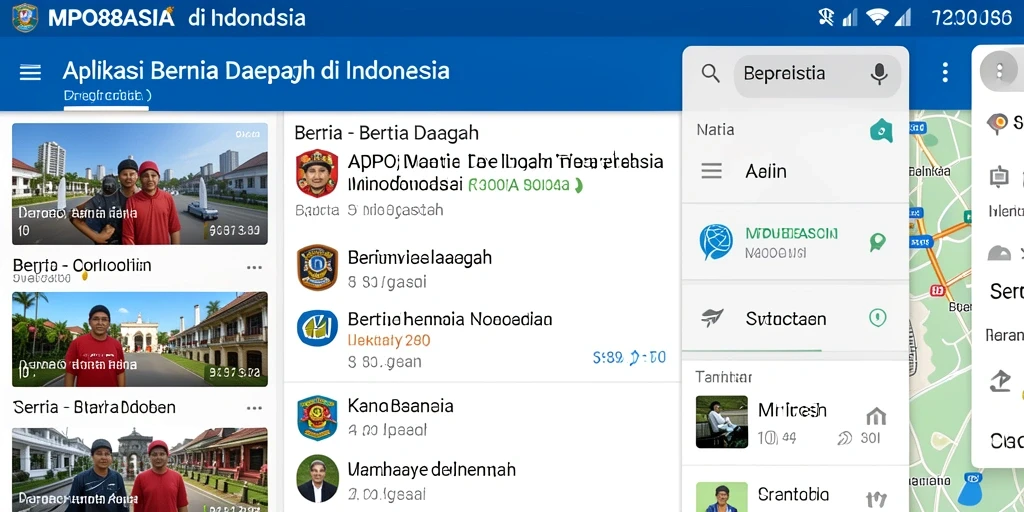Open the Beriunvieslaaegah news item

pos(482,268)
